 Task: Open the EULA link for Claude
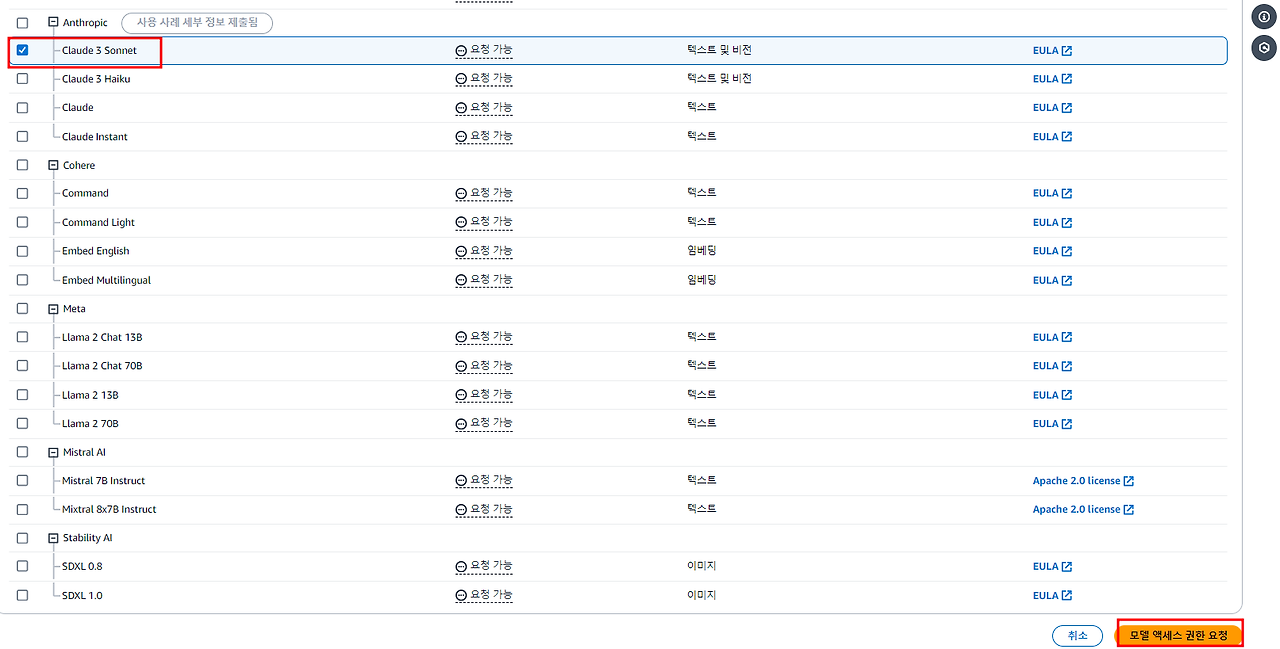[x=1052, y=108]
